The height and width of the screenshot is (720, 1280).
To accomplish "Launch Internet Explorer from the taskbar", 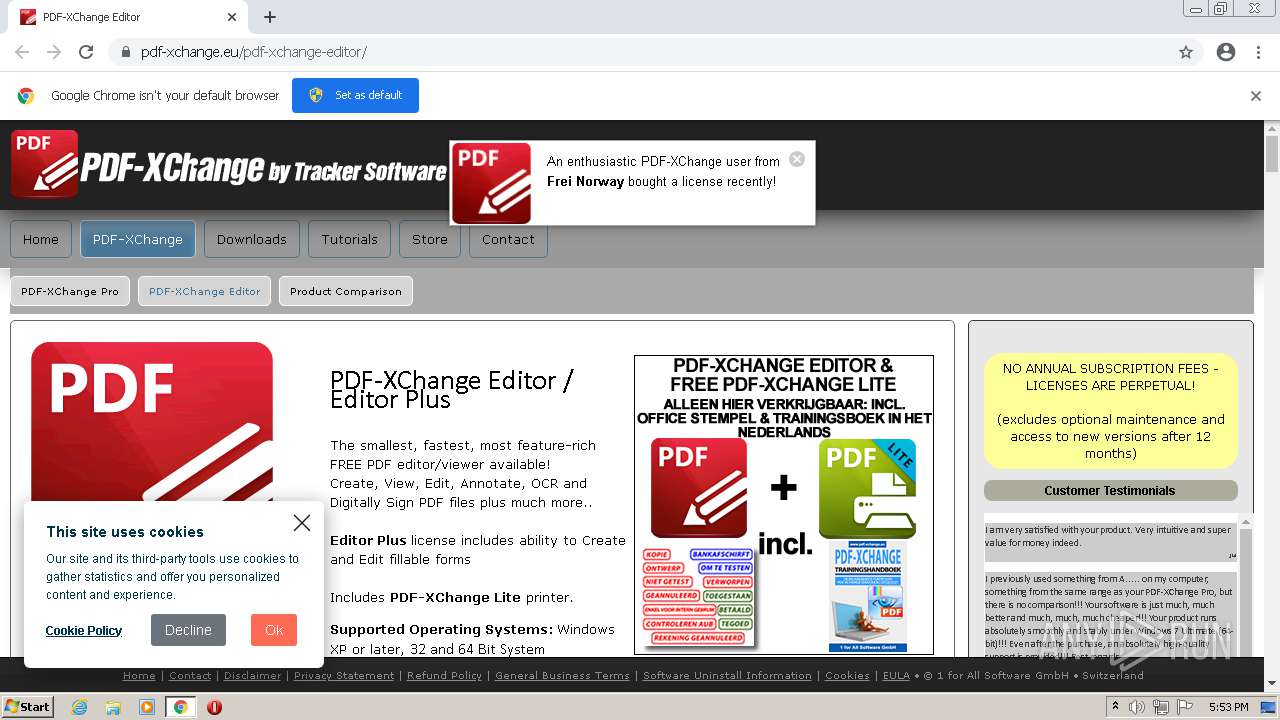I will click(79, 707).
